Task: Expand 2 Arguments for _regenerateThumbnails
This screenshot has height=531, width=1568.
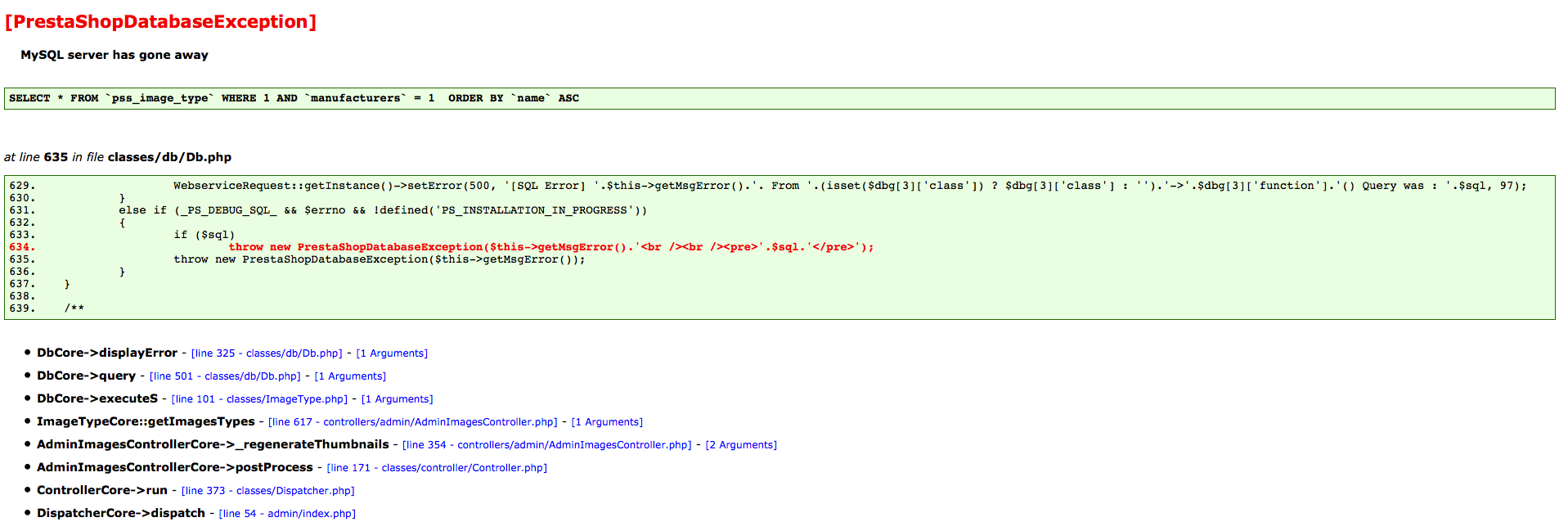Action: point(741,445)
